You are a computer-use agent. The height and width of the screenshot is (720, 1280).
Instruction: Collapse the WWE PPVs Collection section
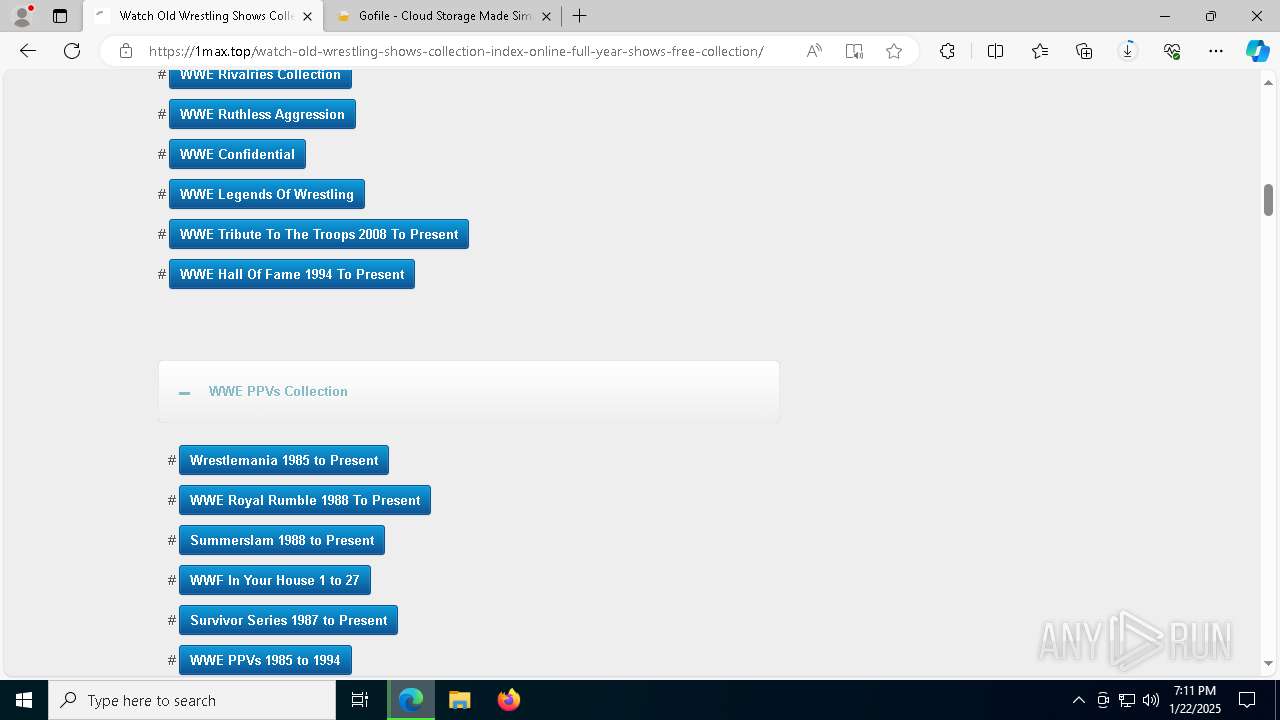tap(184, 392)
